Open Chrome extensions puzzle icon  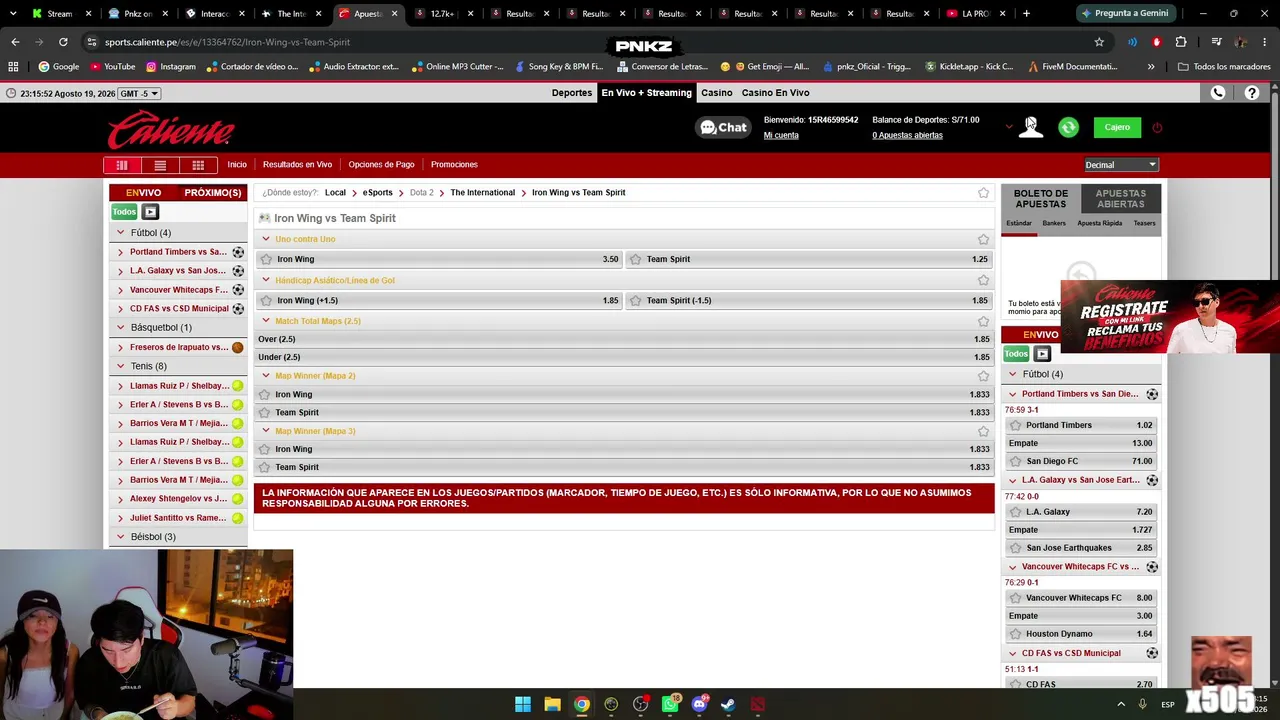tap(1181, 42)
